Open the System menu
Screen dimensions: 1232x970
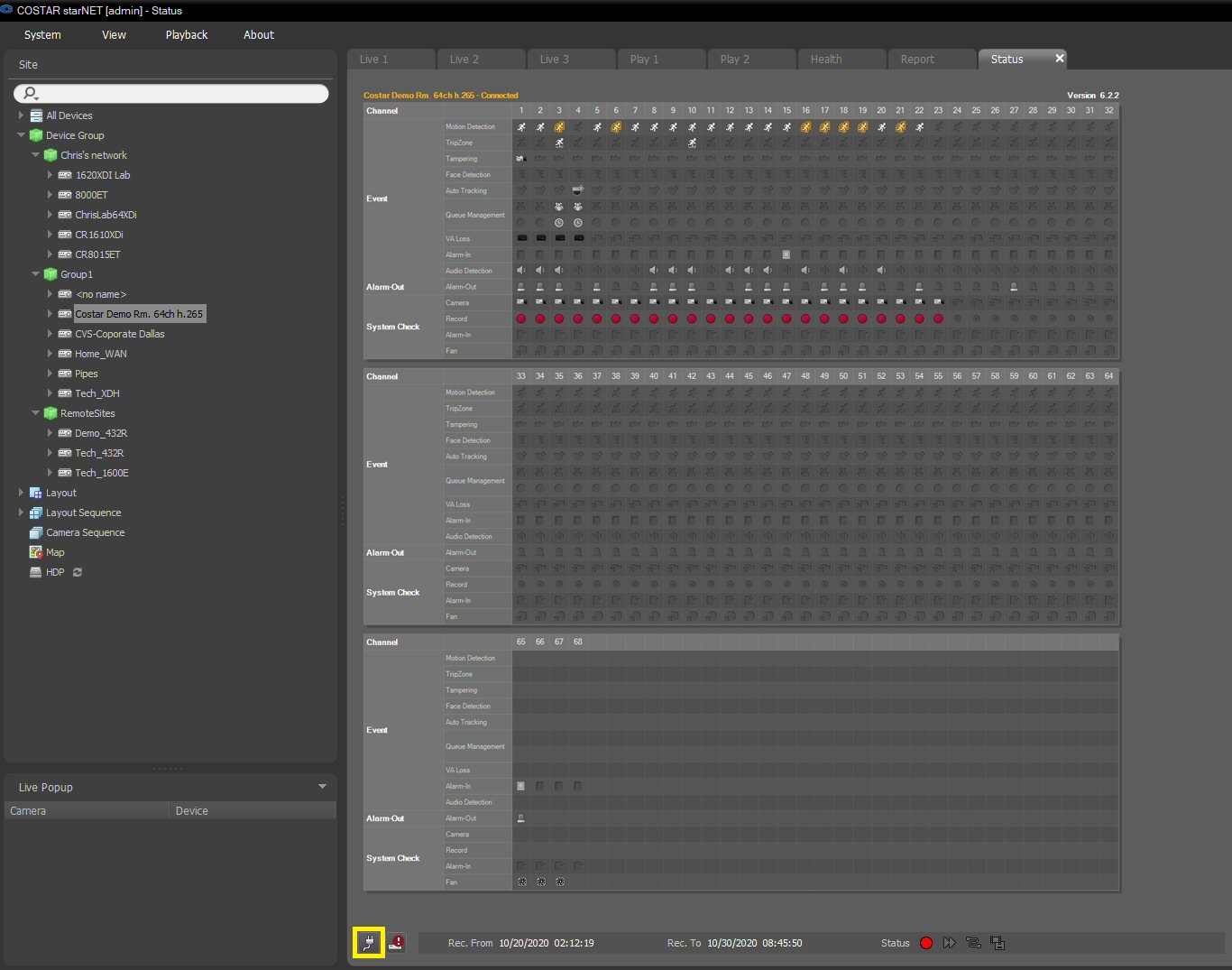42,34
